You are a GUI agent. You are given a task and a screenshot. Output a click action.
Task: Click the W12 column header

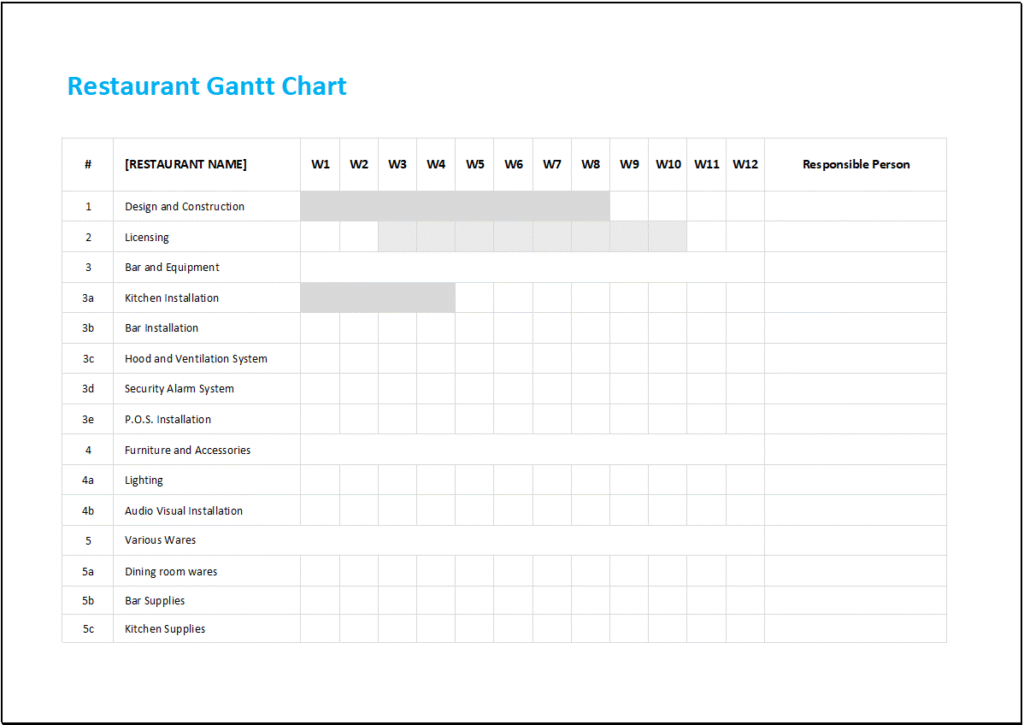(x=745, y=164)
